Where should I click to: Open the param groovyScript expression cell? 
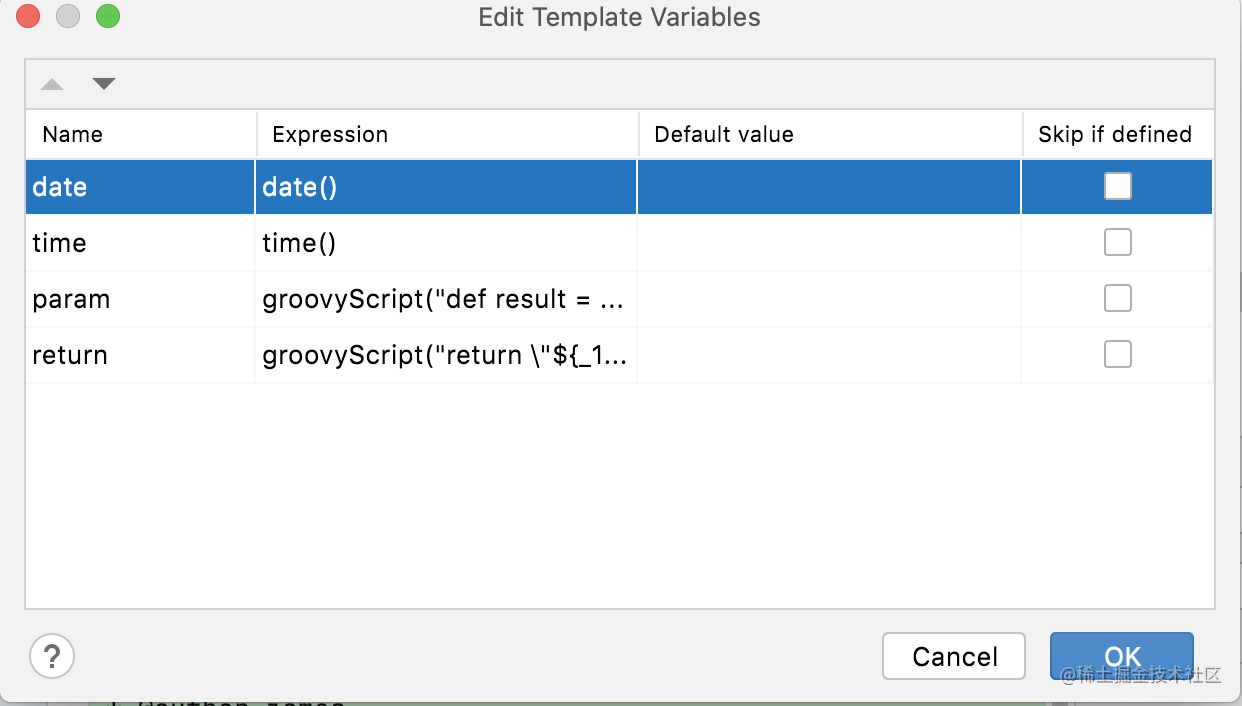446,299
